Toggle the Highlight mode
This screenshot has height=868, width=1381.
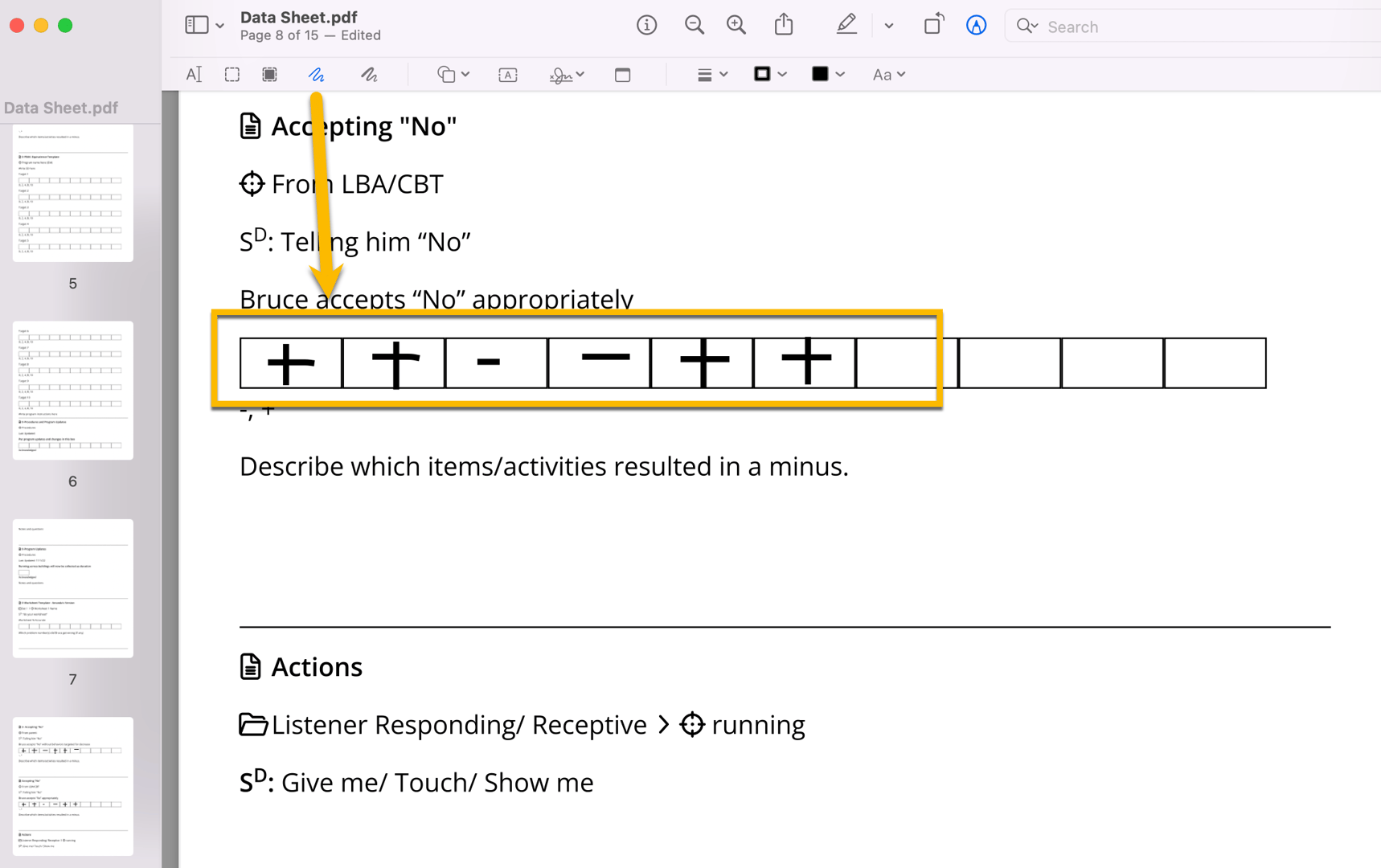click(x=846, y=25)
